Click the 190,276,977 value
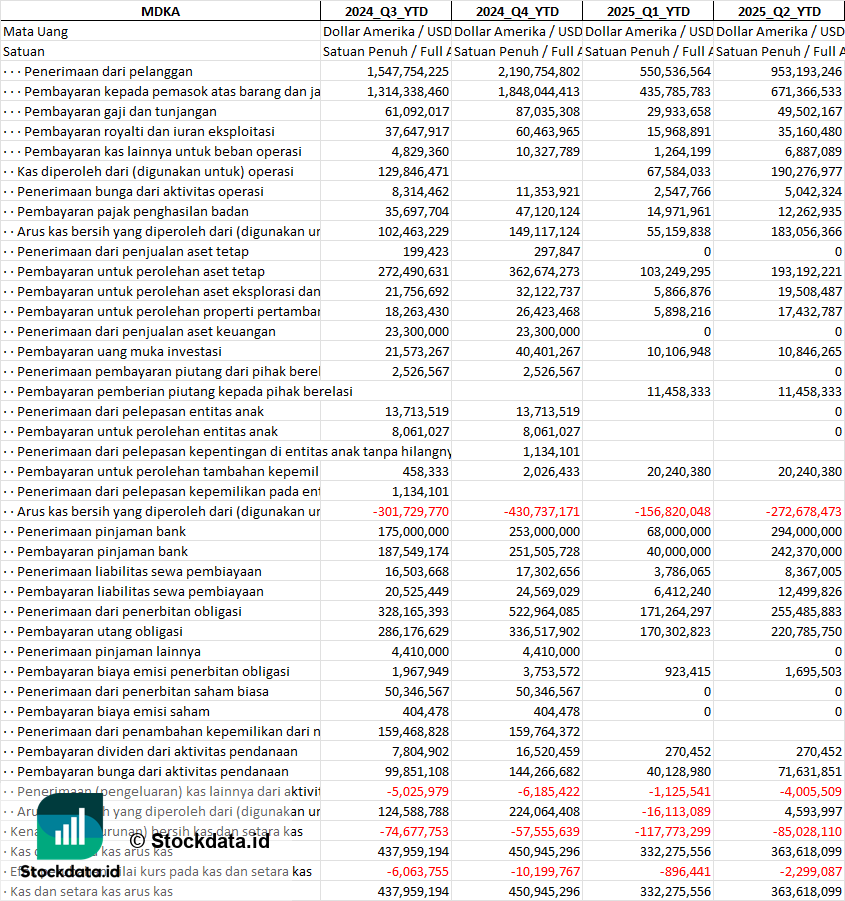 tap(779, 172)
